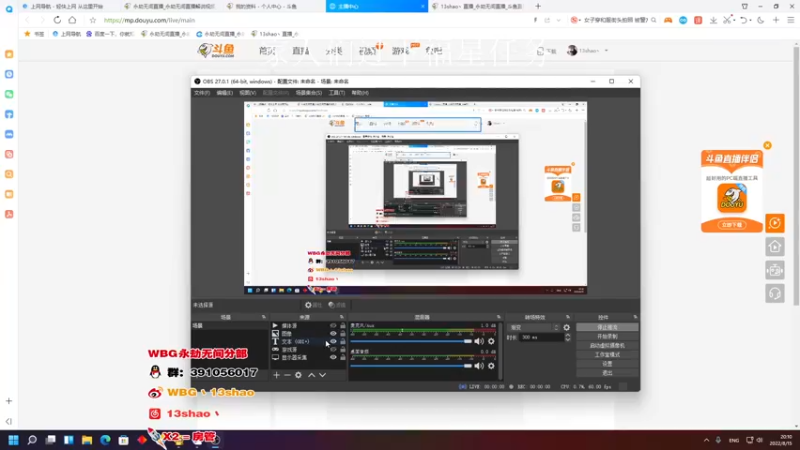
Task: Click the remove source minus icon
Action: (287, 375)
